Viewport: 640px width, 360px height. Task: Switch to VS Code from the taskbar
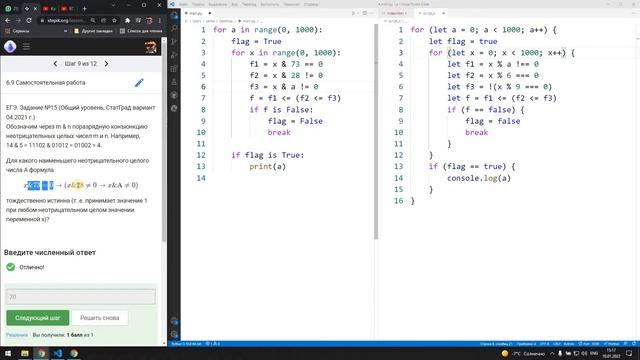pos(58,353)
